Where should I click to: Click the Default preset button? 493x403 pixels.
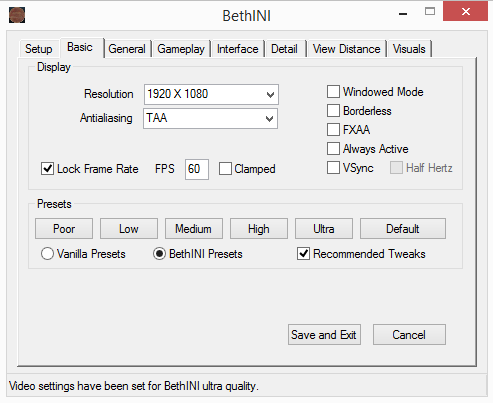403,229
